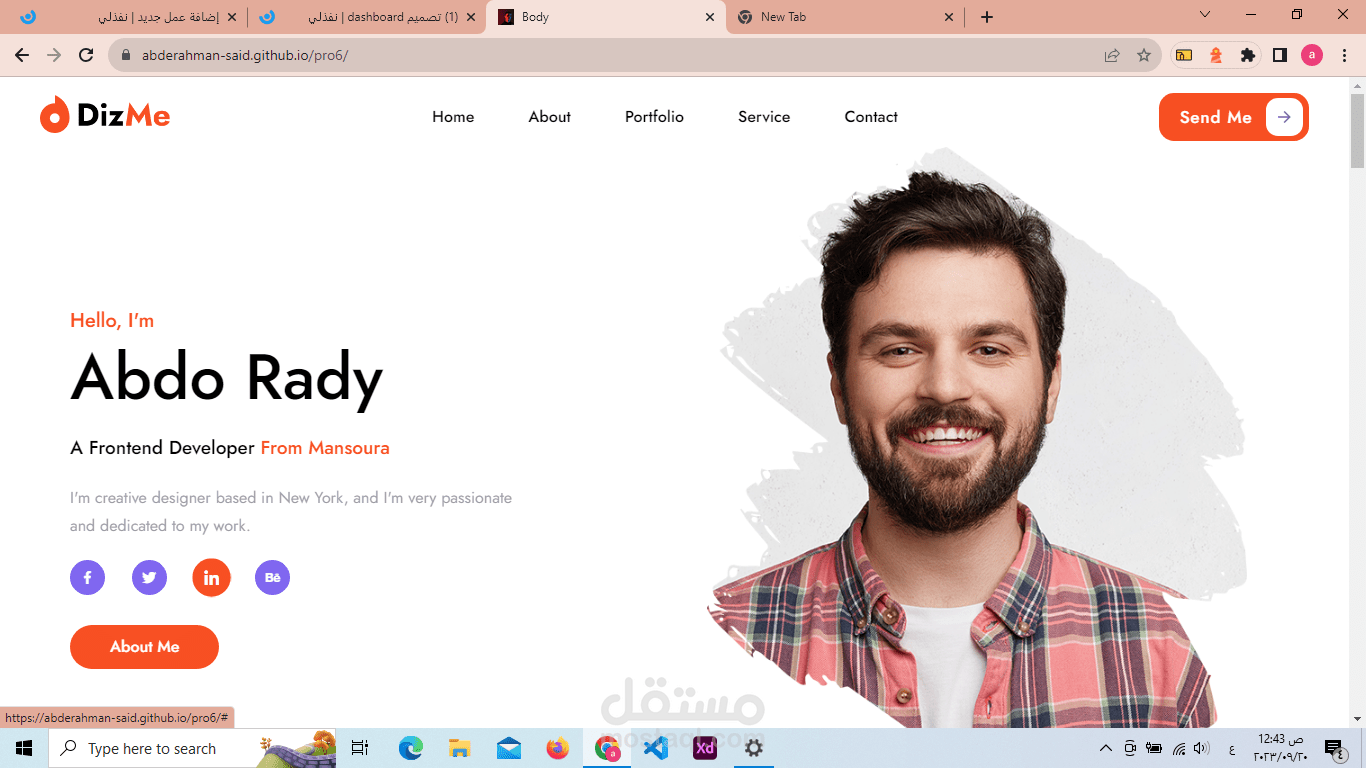Open the Portfolio menu item
The width and height of the screenshot is (1366, 768).
pos(654,117)
